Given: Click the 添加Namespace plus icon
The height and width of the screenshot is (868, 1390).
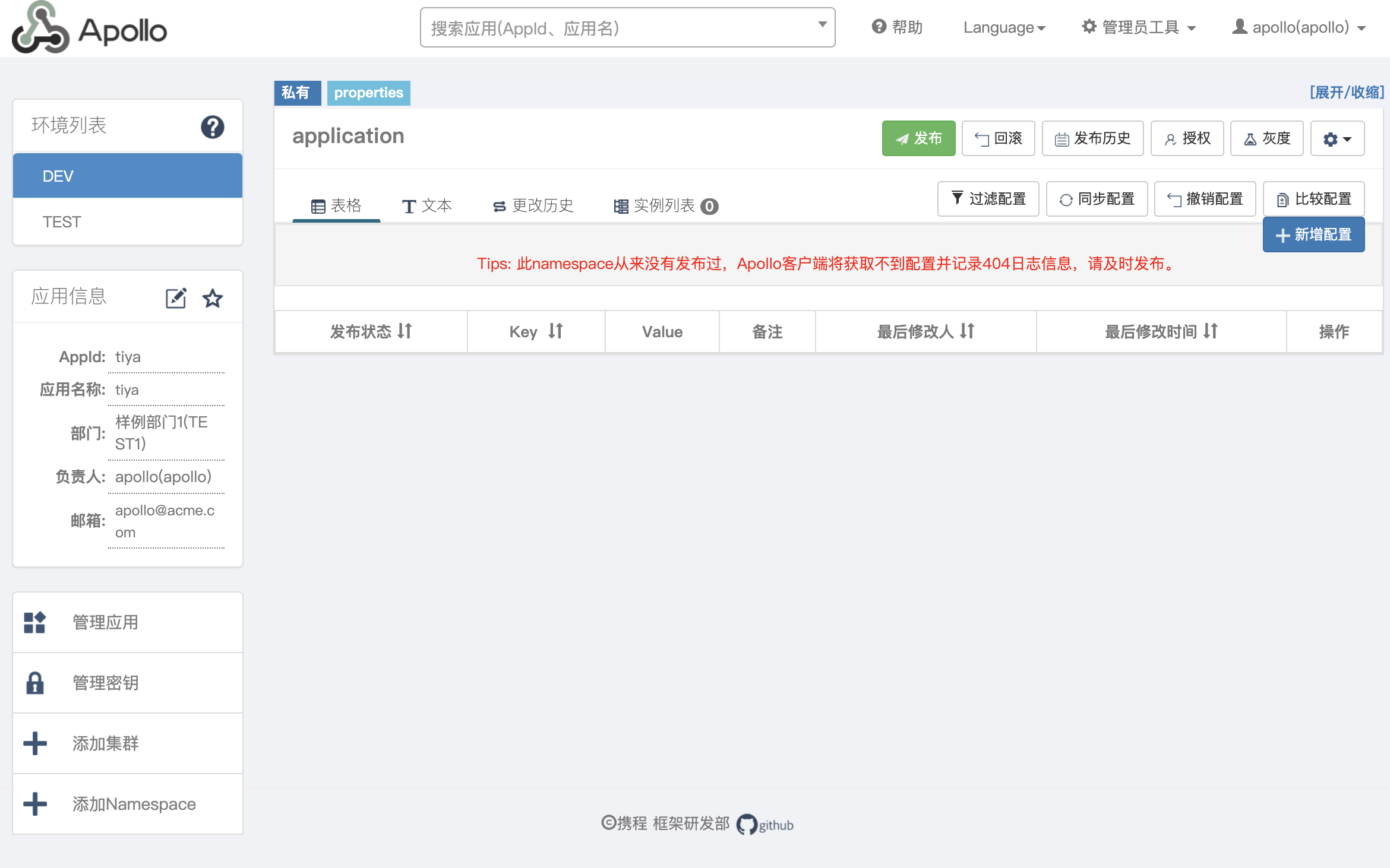Looking at the screenshot, I should click(35, 804).
